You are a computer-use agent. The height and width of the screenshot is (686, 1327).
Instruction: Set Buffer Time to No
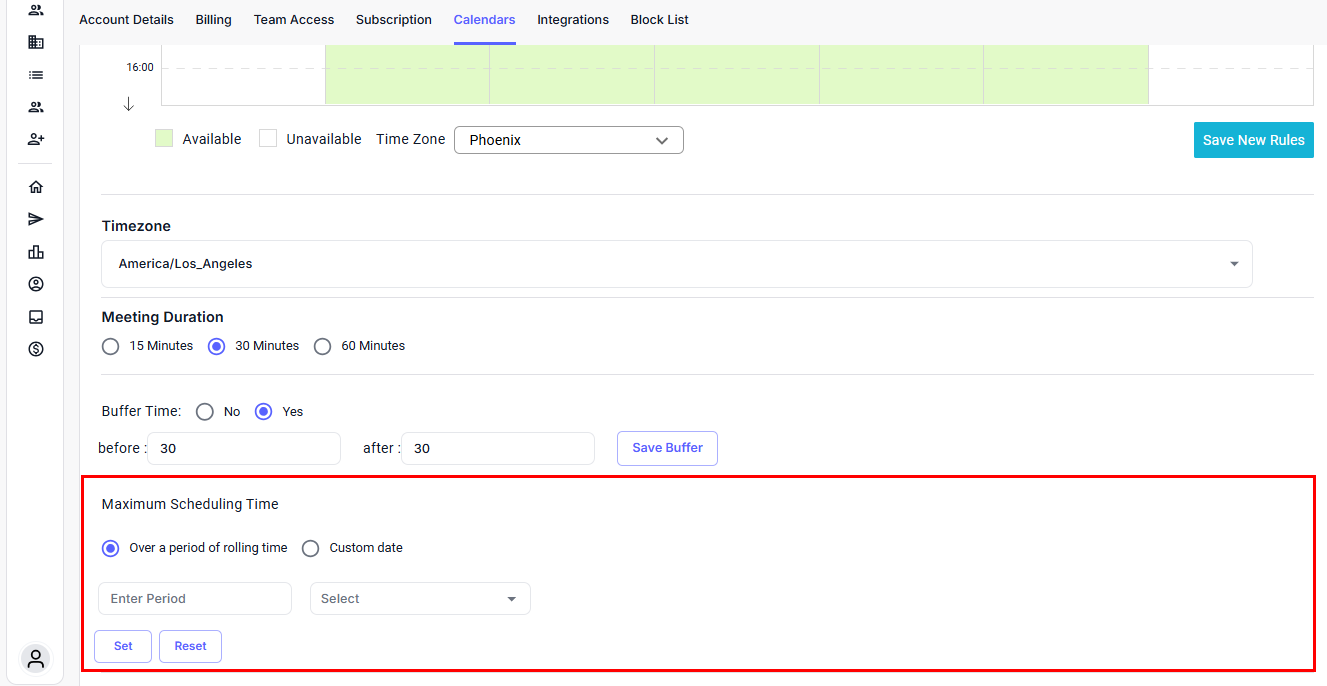pos(205,412)
